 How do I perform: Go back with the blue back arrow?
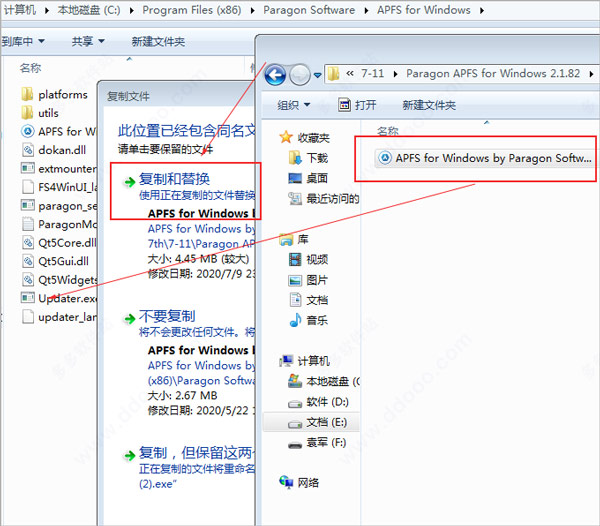click(275, 75)
